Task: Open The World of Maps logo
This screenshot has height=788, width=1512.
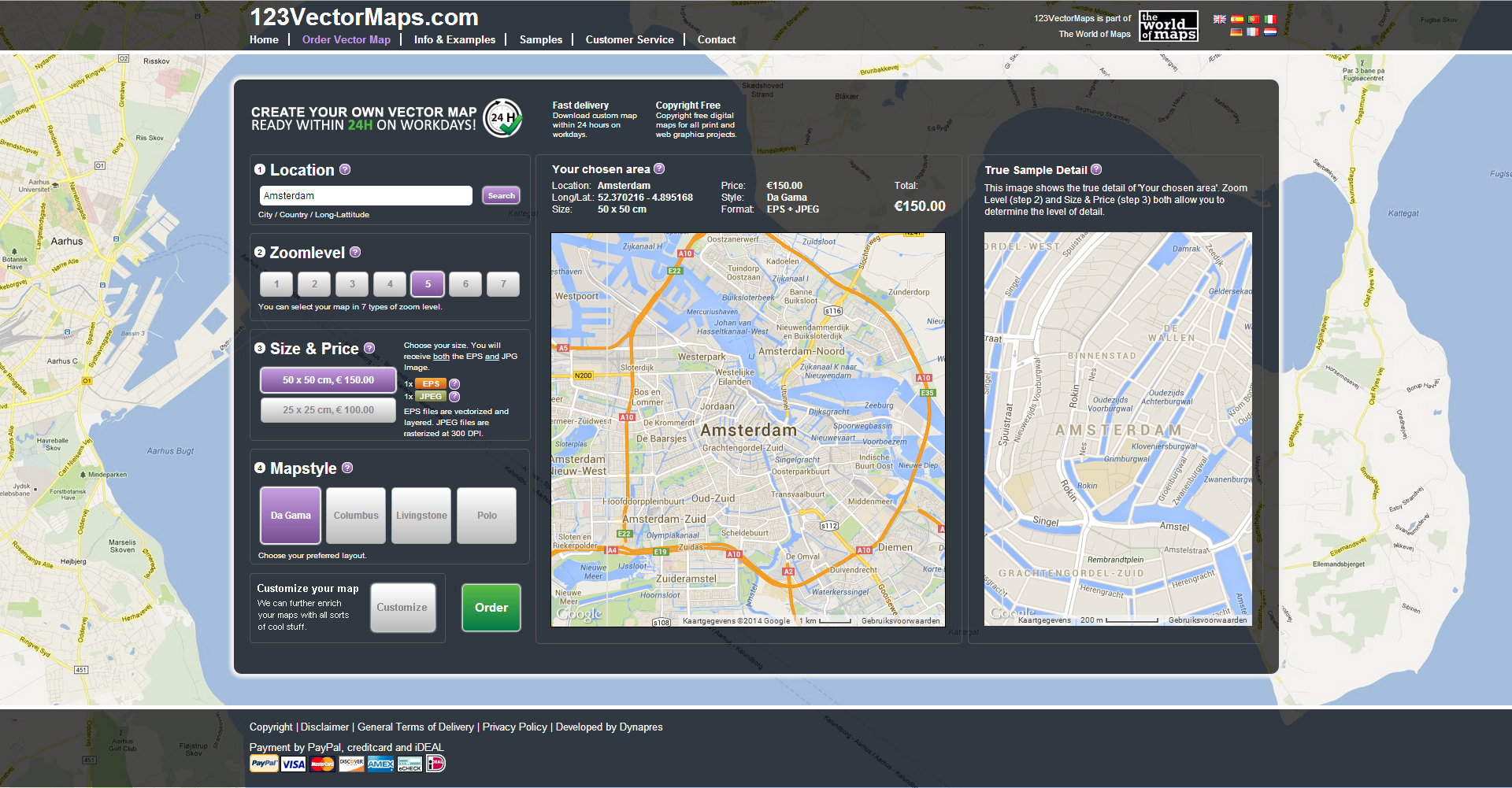Action: coord(1169,26)
